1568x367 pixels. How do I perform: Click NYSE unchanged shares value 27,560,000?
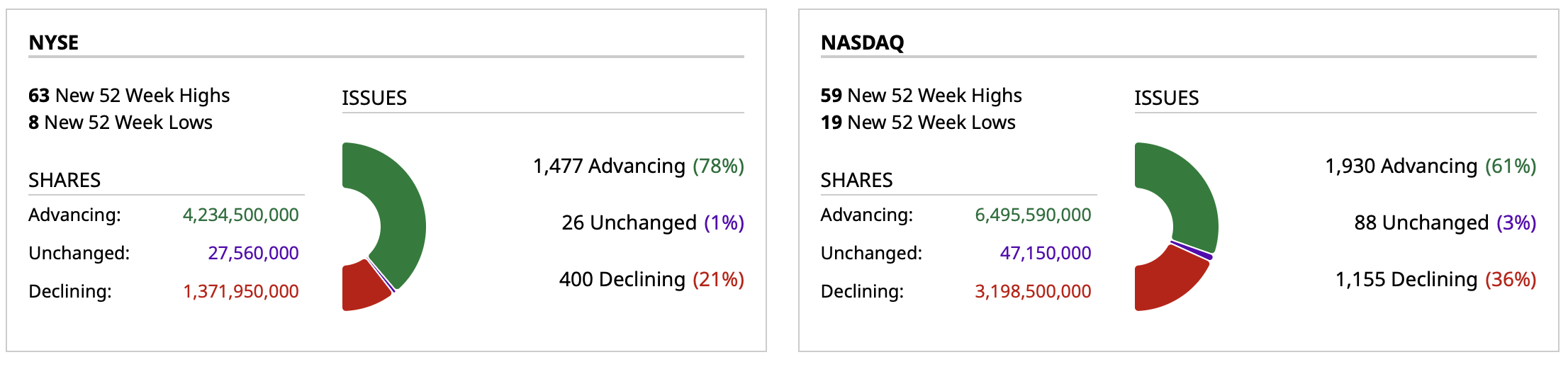click(253, 253)
